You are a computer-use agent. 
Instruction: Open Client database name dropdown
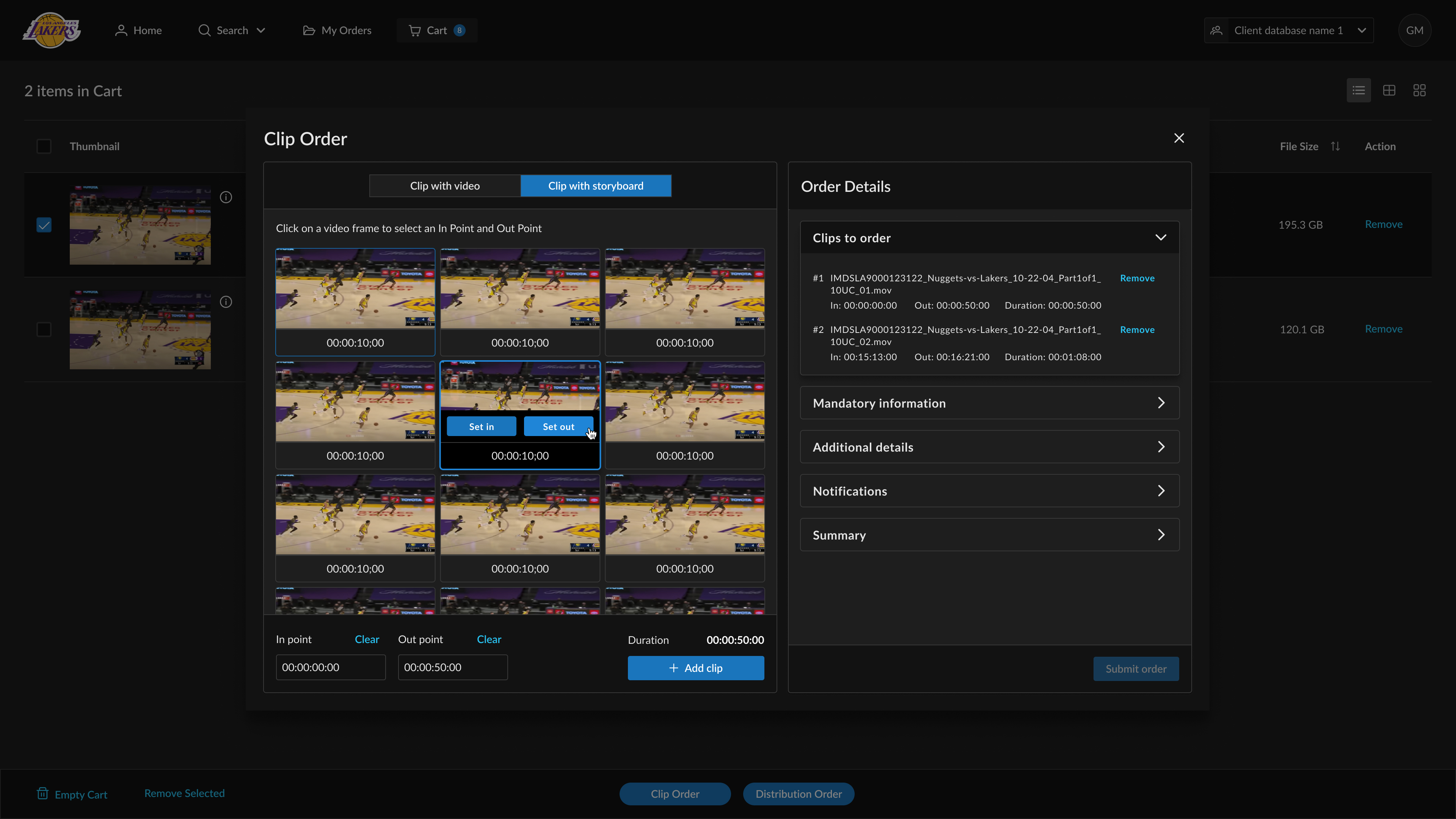[x=1288, y=30]
